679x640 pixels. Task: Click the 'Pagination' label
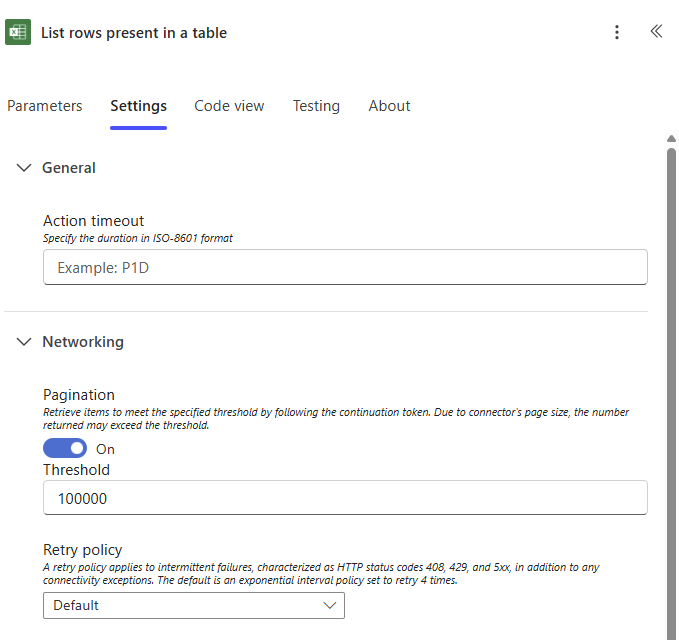(x=79, y=394)
